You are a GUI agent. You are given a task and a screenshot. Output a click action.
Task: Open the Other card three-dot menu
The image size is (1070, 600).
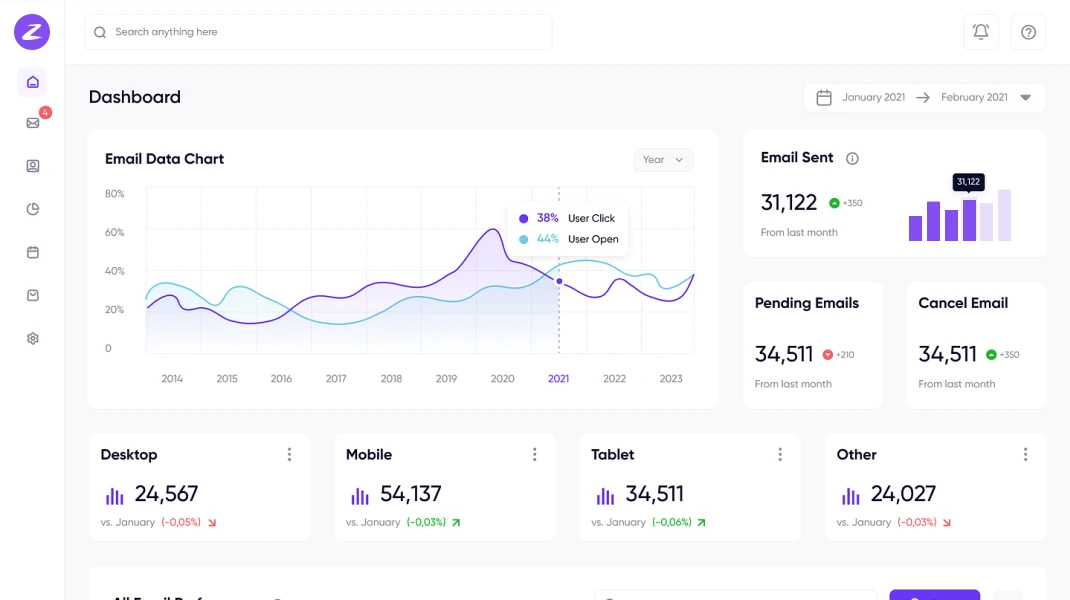coord(1025,455)
